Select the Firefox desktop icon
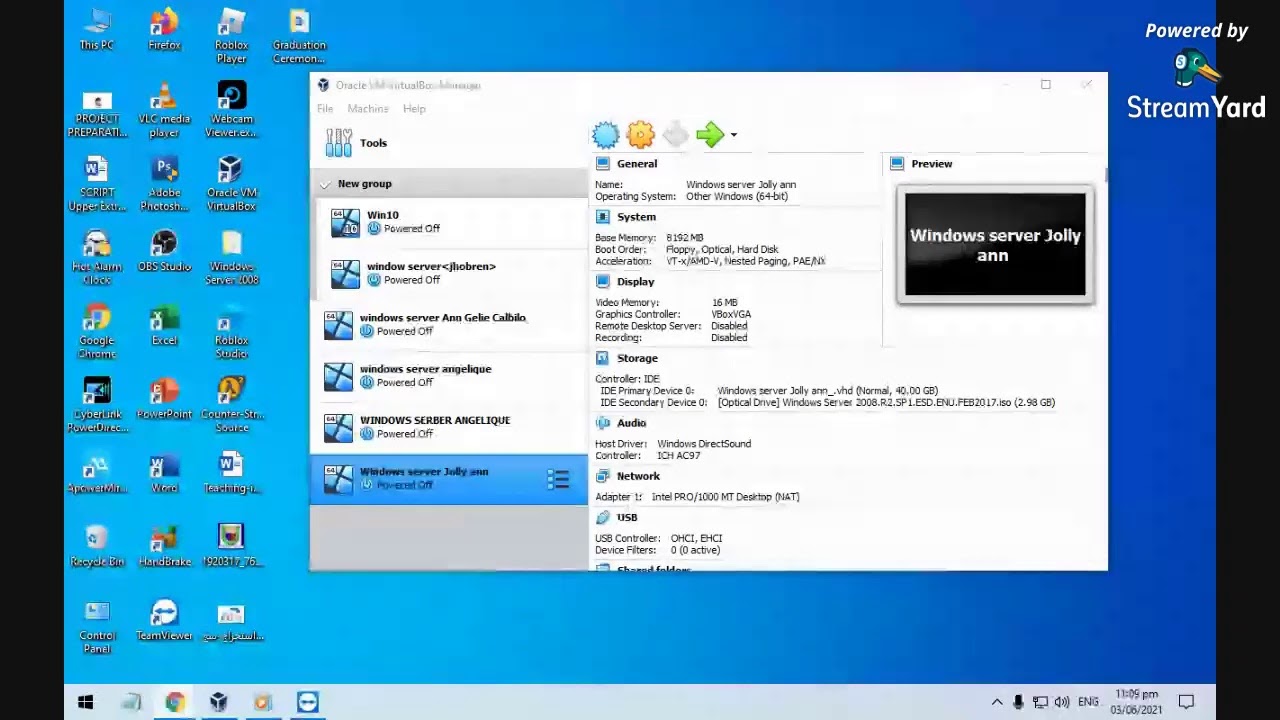1280x720 pixels. [x=164, y=30]
